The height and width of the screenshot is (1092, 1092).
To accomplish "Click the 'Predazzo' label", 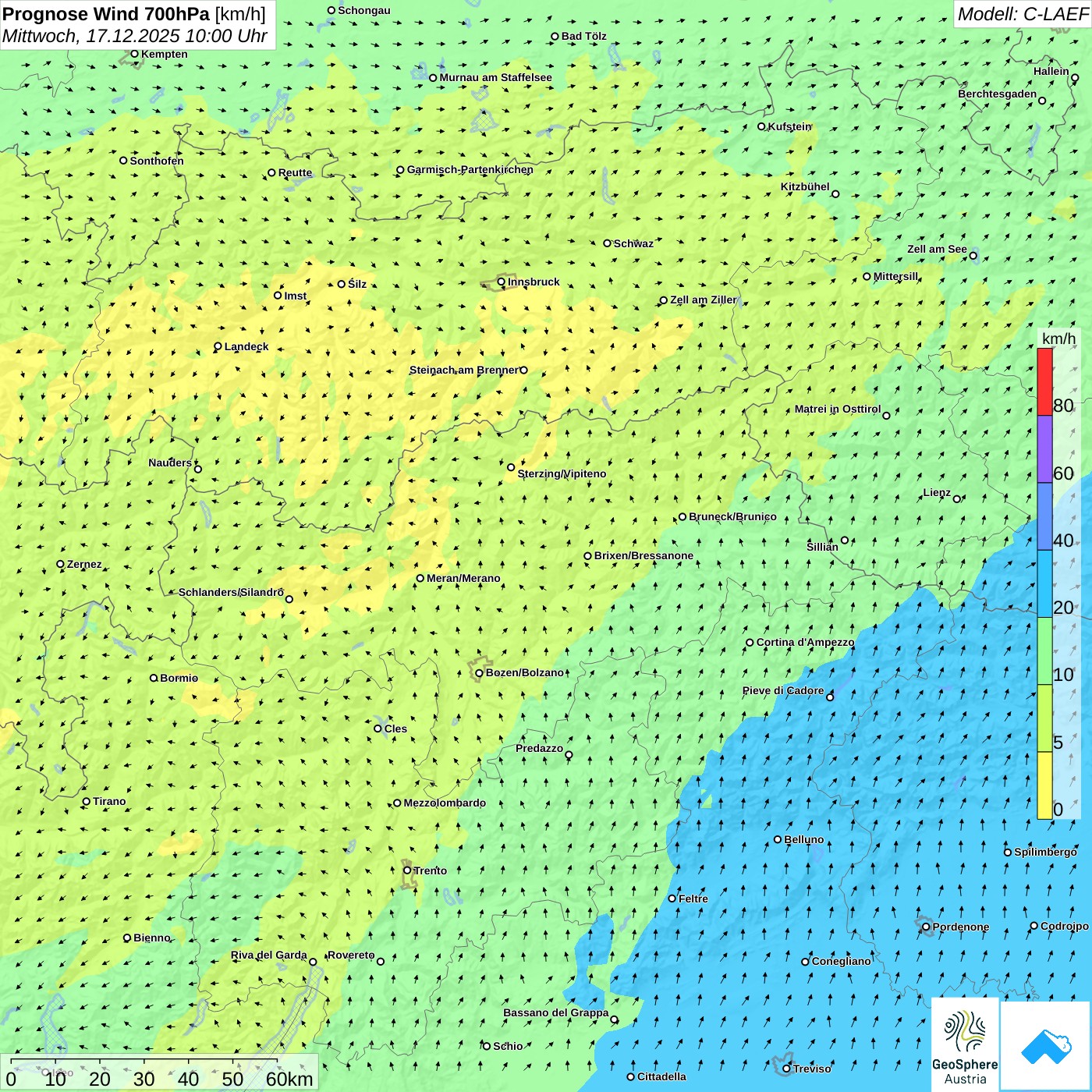I will tap(539, 748).
